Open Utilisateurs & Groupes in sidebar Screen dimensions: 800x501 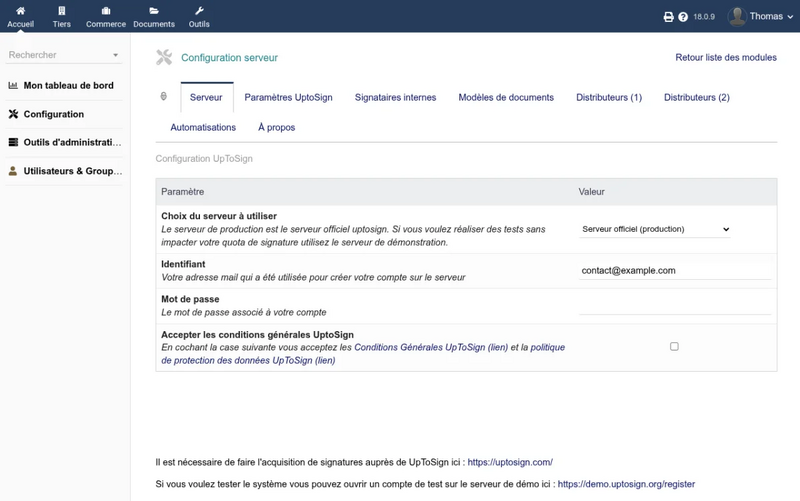72,171
